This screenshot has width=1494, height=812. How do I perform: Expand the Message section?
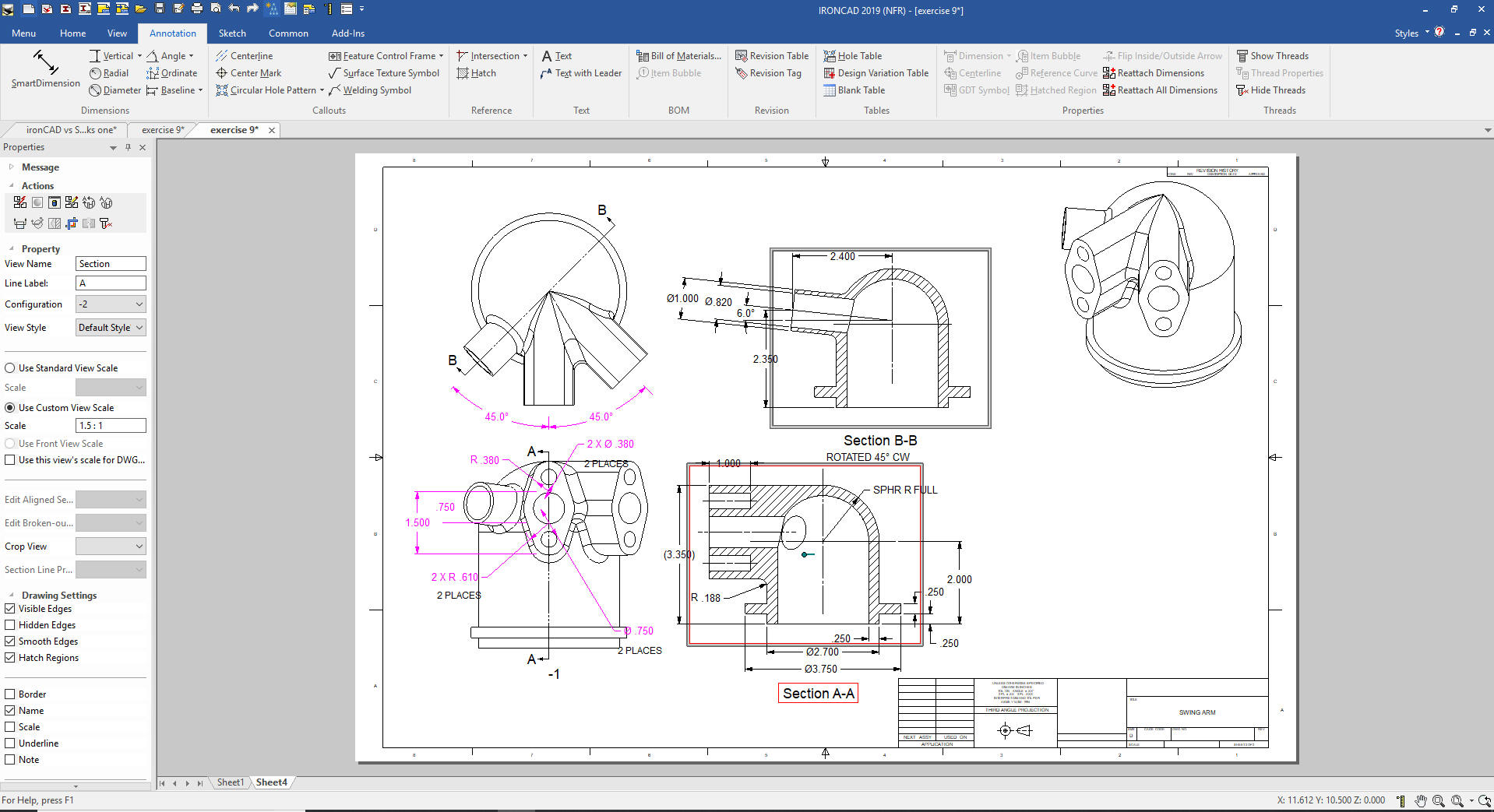click(x=11, y=167)
